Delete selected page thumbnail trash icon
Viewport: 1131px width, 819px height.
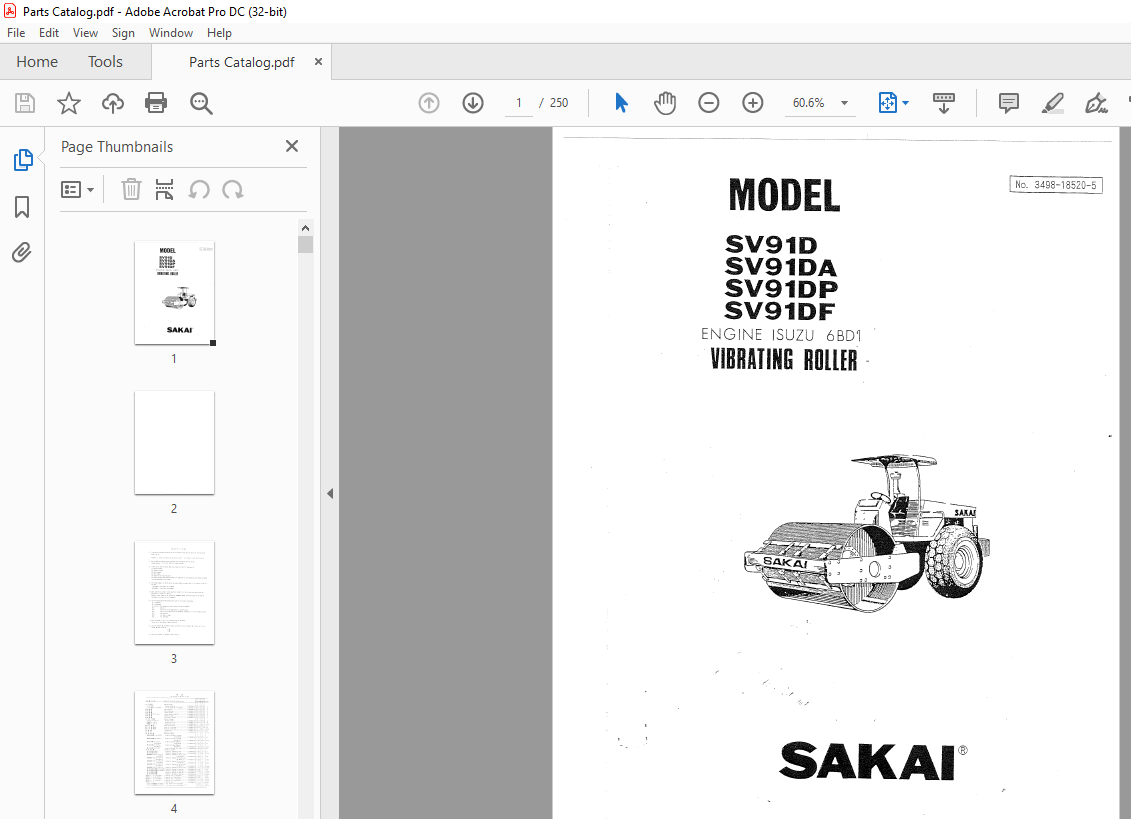click(x=131, y=189)
